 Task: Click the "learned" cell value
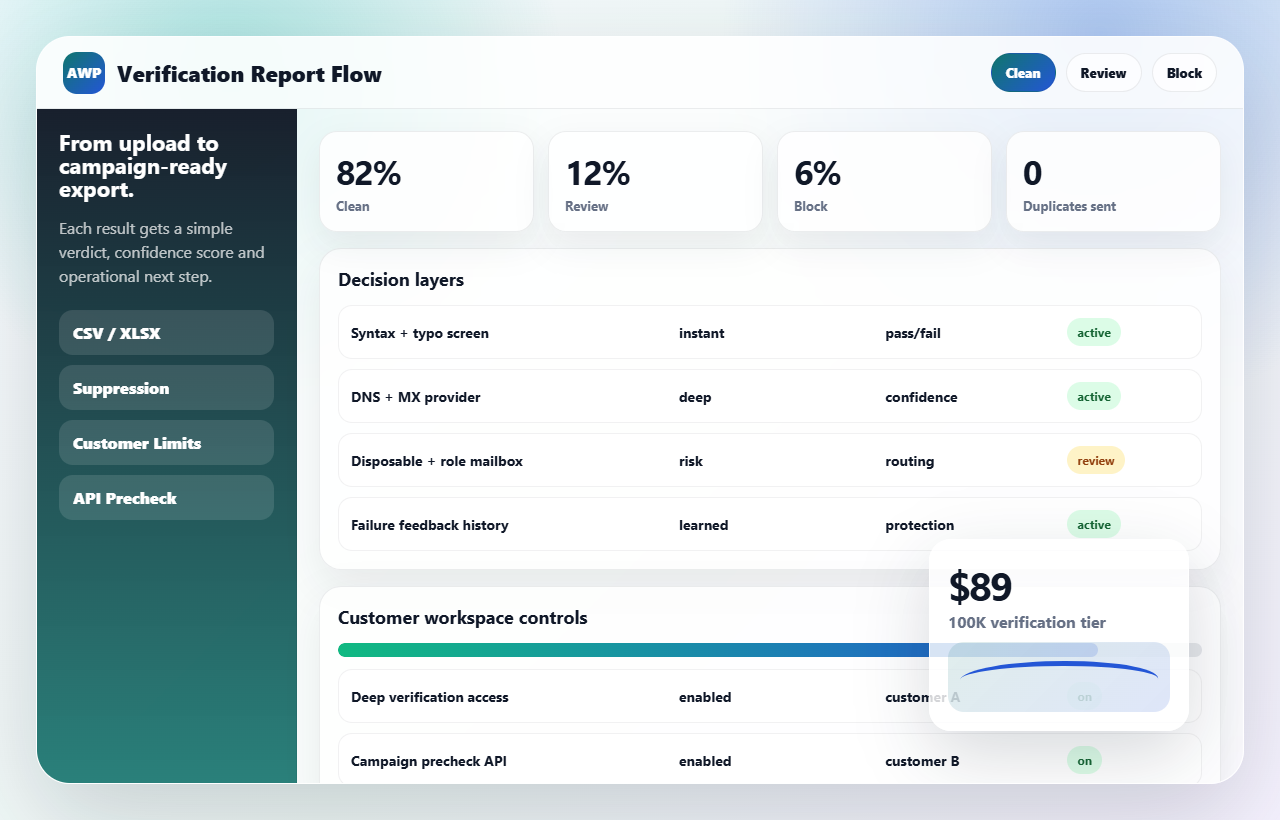tap(704, 525)
